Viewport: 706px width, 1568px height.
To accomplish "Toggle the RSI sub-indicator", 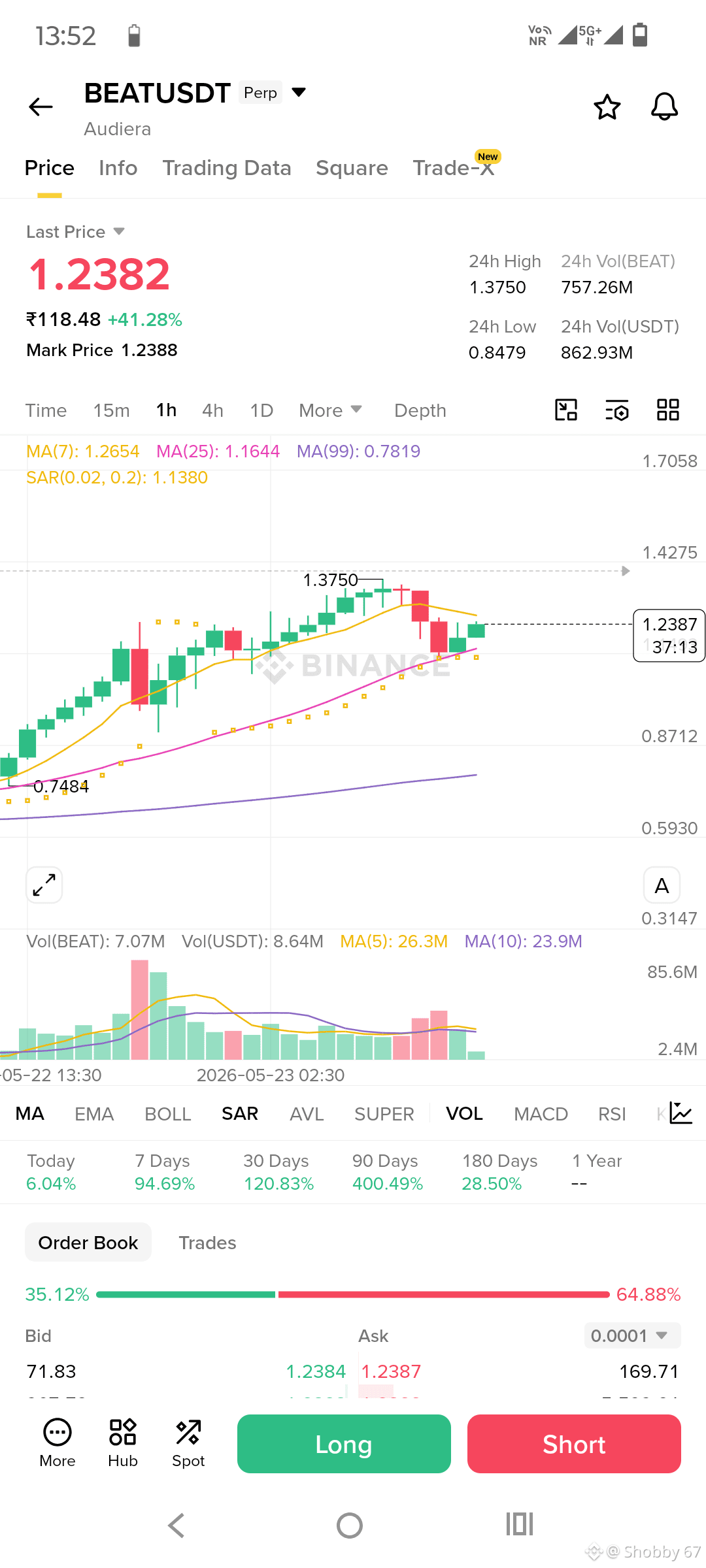I will pos(612,1113).
